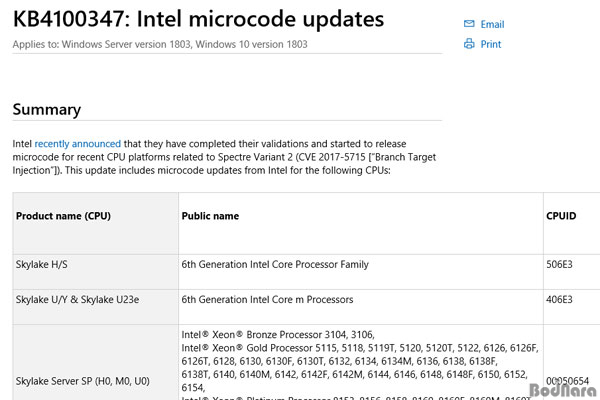Click the Summary section heading
The image size is (600, 400).
click(x=47, y=109)
